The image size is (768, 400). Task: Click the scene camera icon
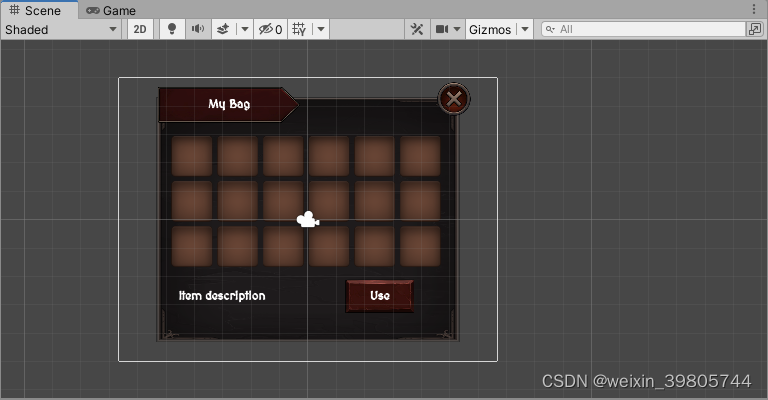tap(442, 29)
